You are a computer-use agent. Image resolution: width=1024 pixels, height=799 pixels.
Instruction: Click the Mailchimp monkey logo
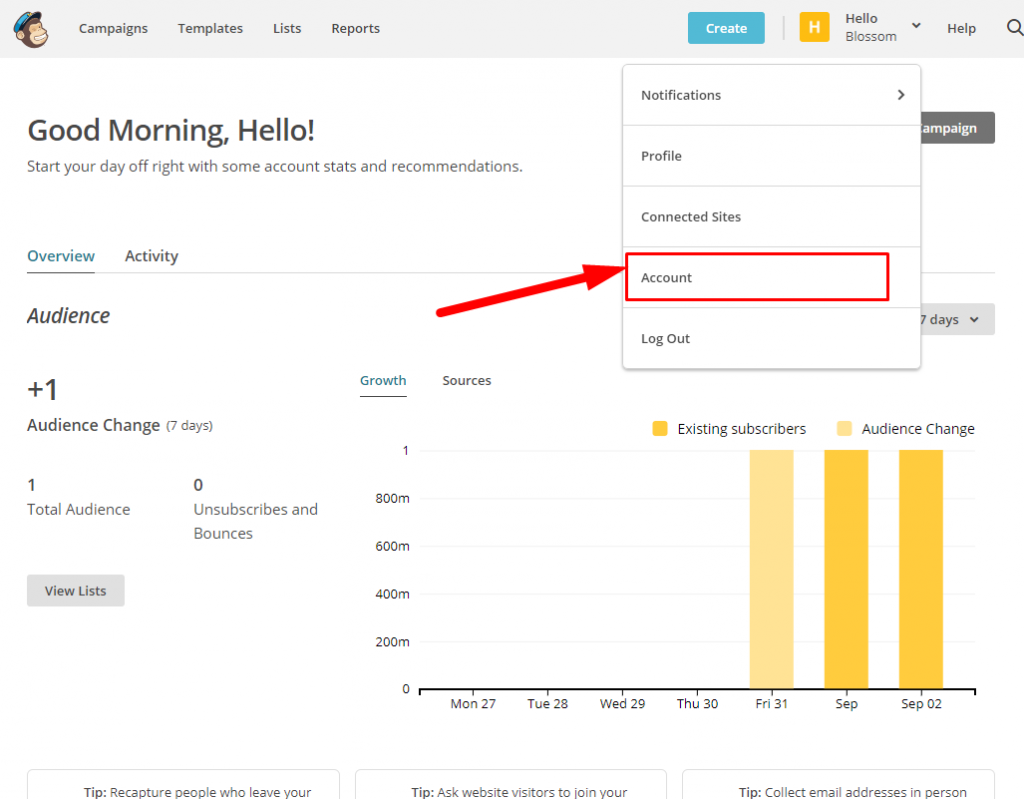tap(29, 28)
